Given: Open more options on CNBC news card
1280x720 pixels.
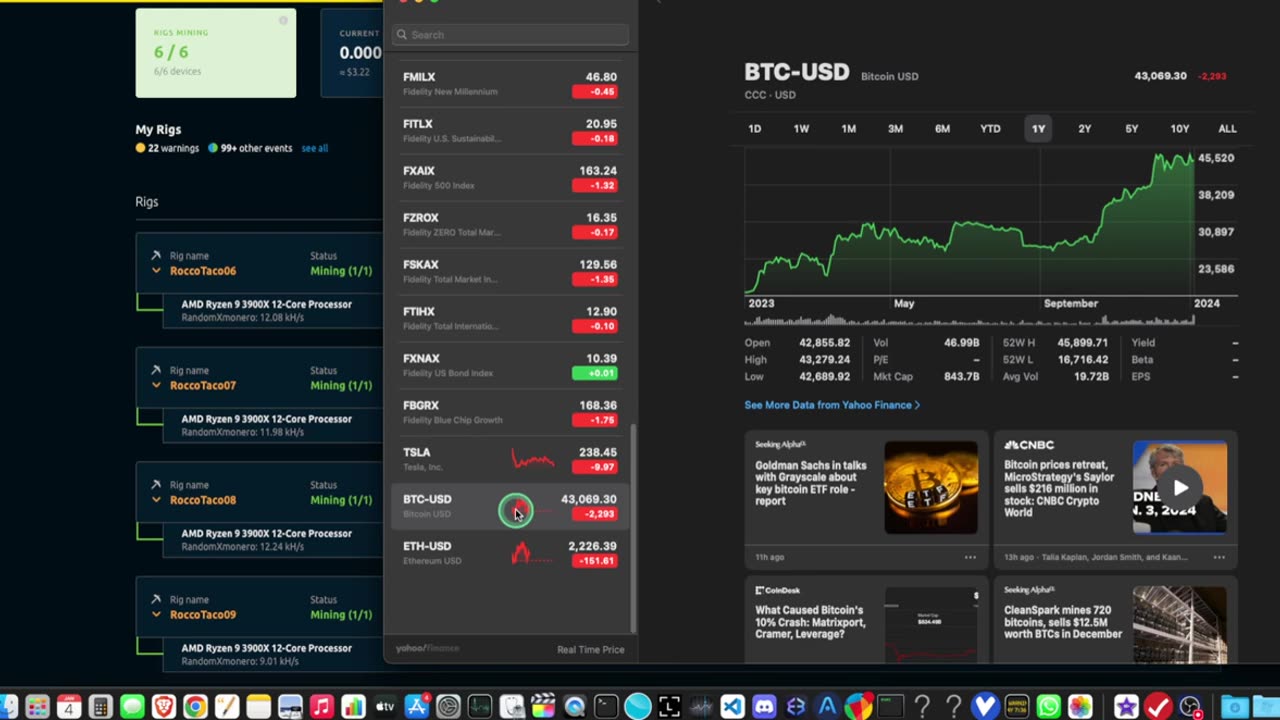Looking at the screenshot, I should 1219,557.
